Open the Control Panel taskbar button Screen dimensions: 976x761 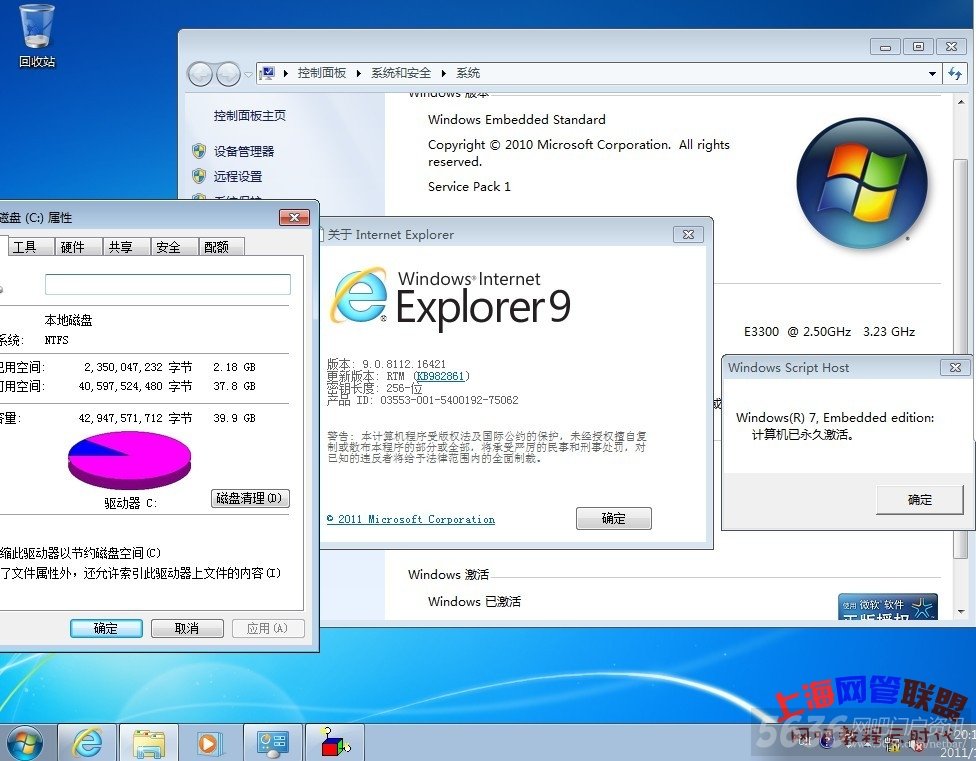click(x=273, y=742)
